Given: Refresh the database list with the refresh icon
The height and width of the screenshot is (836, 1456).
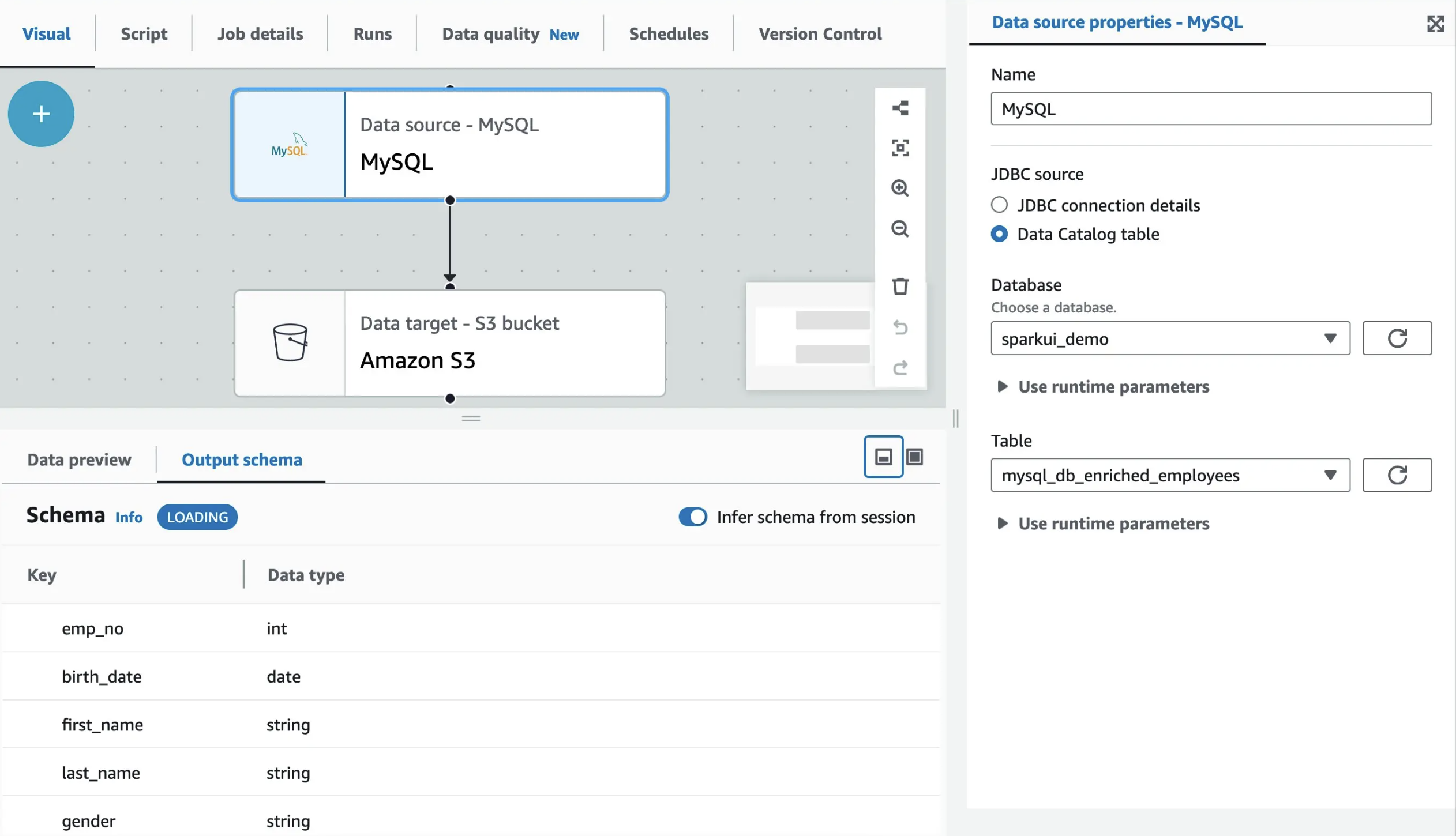Looking at the screenshot, I should point(1397,338).
